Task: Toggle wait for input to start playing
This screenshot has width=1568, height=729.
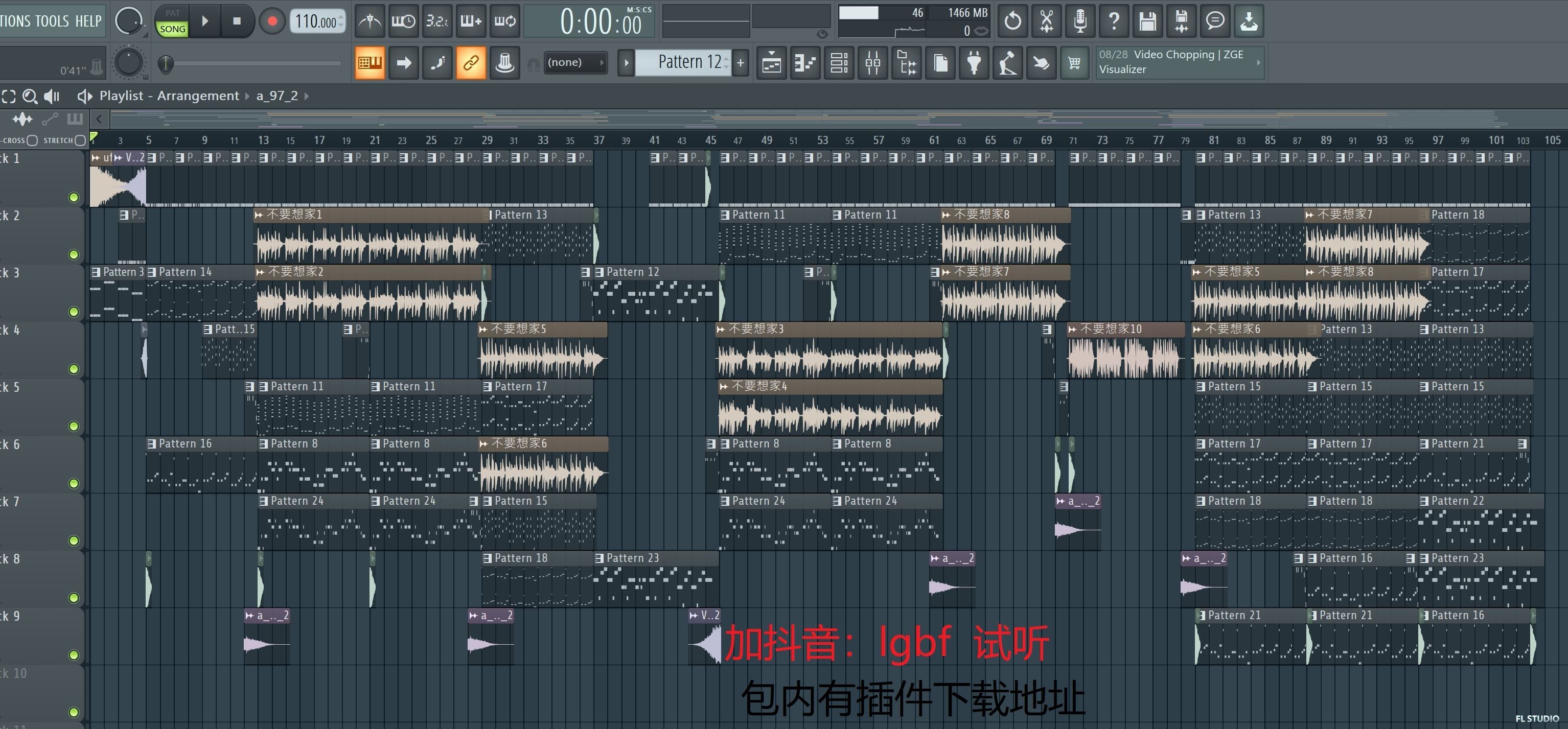Action: [x=404, y=21]
